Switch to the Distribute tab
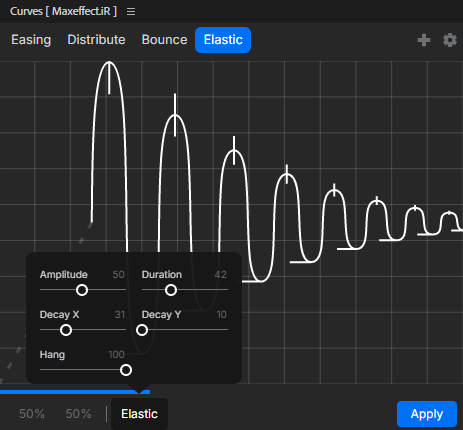The image size is (463, 430). click(96, 40)
